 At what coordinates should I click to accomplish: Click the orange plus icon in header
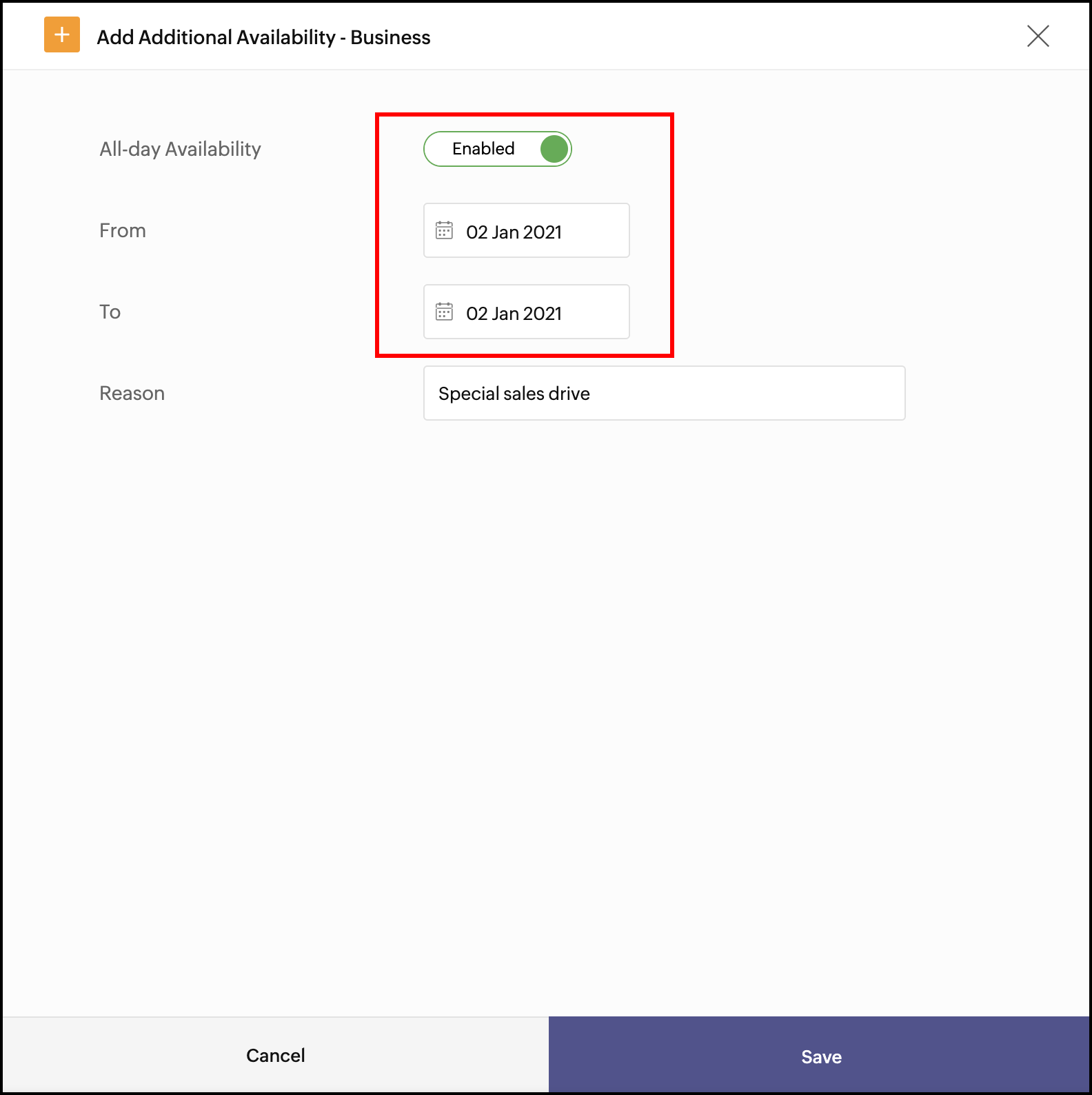pos(62,34)
